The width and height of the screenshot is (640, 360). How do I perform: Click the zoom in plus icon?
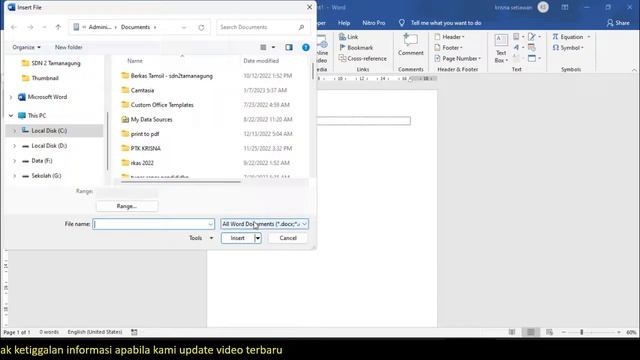click(619, 332)
